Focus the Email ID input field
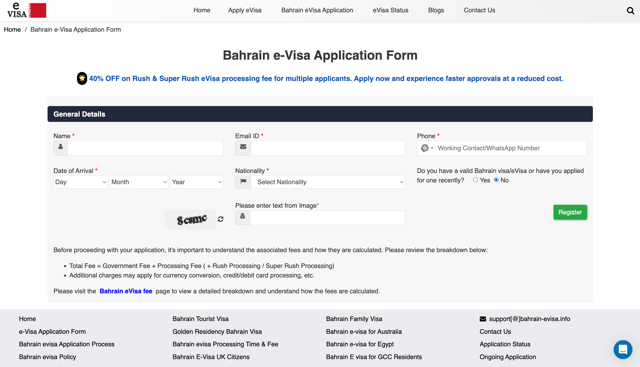The height and width of the screenshot is (367, 640). (328, 148)
